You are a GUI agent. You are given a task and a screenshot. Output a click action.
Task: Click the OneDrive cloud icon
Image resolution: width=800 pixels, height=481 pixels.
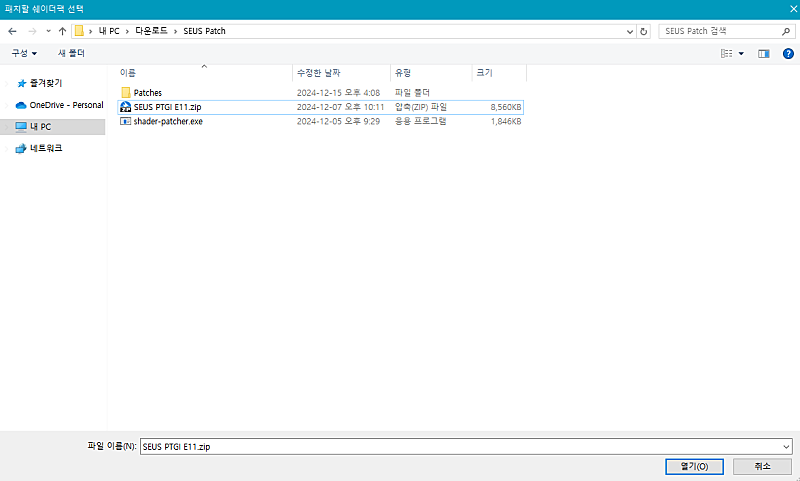click(21, 105)
